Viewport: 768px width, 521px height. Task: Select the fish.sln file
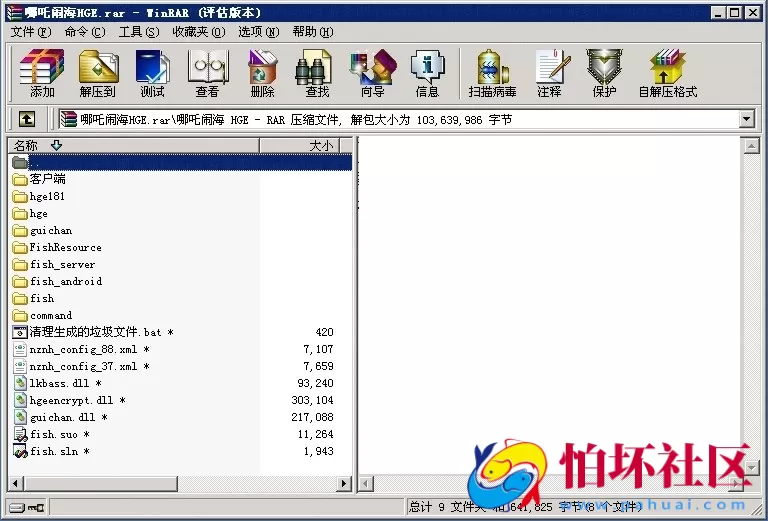pyautogui.click(x=51, y=451)
